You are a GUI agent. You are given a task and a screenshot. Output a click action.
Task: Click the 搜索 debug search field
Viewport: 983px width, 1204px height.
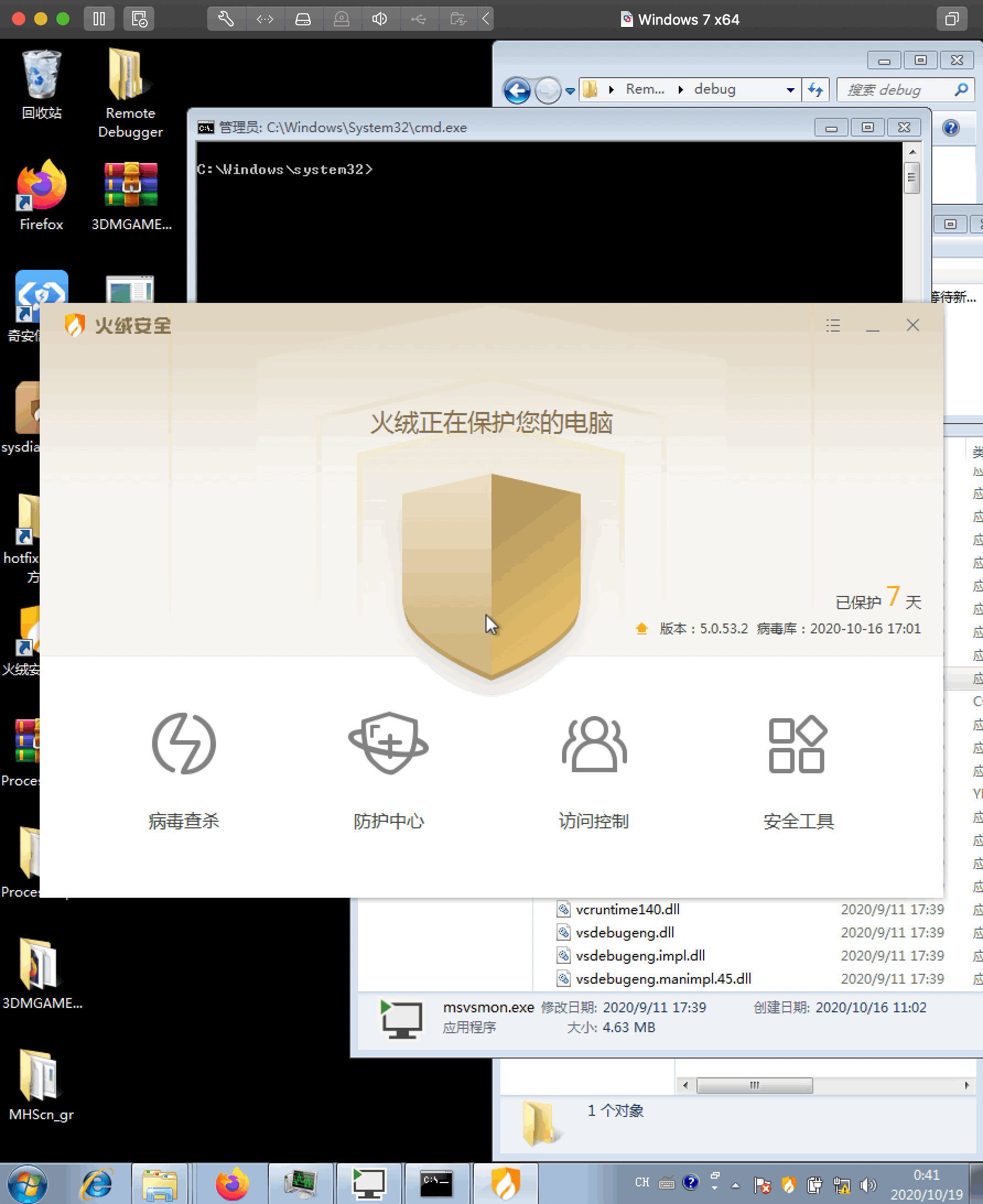(x=905, y=90)
